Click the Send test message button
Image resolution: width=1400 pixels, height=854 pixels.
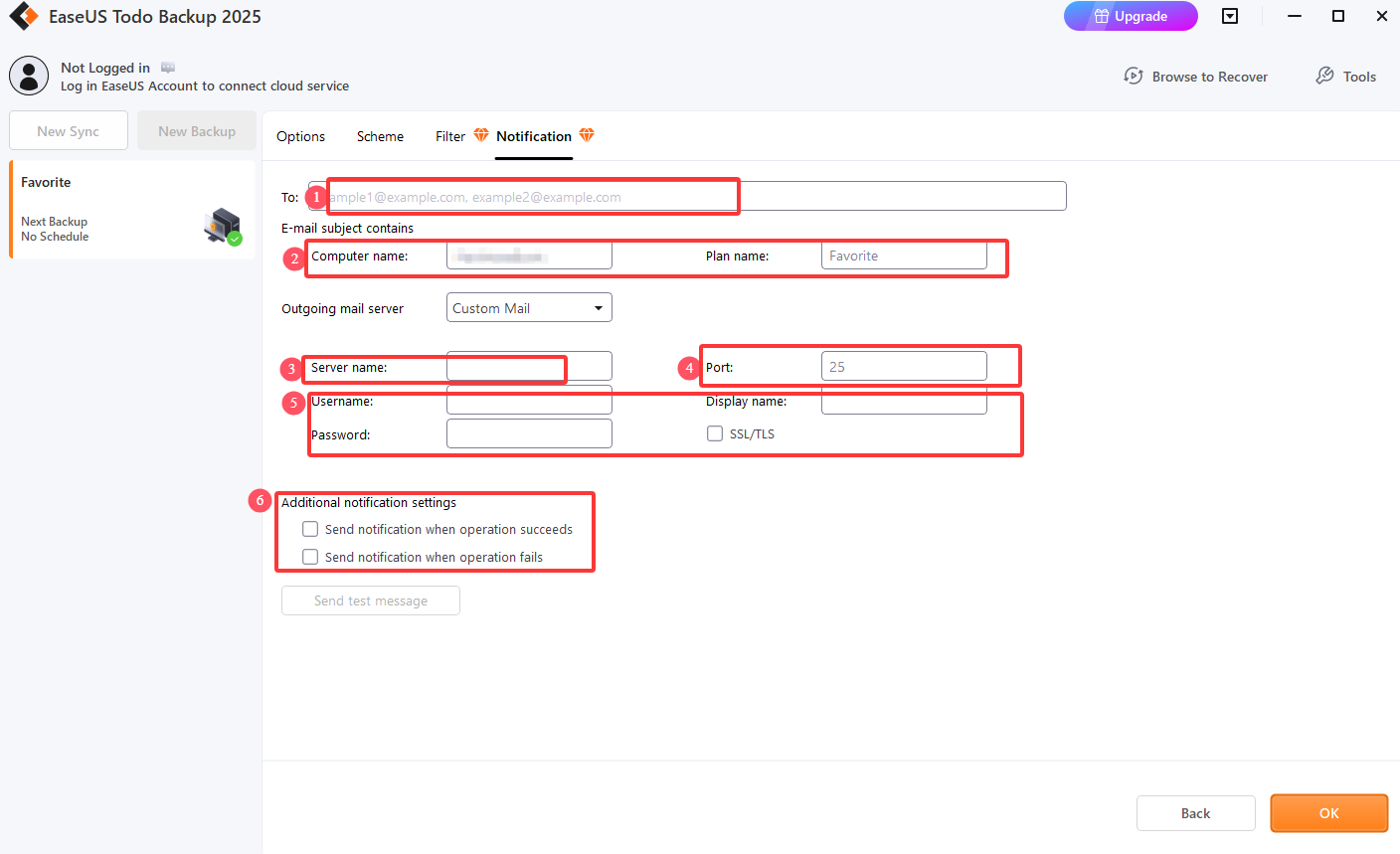(x=371, y=600)
